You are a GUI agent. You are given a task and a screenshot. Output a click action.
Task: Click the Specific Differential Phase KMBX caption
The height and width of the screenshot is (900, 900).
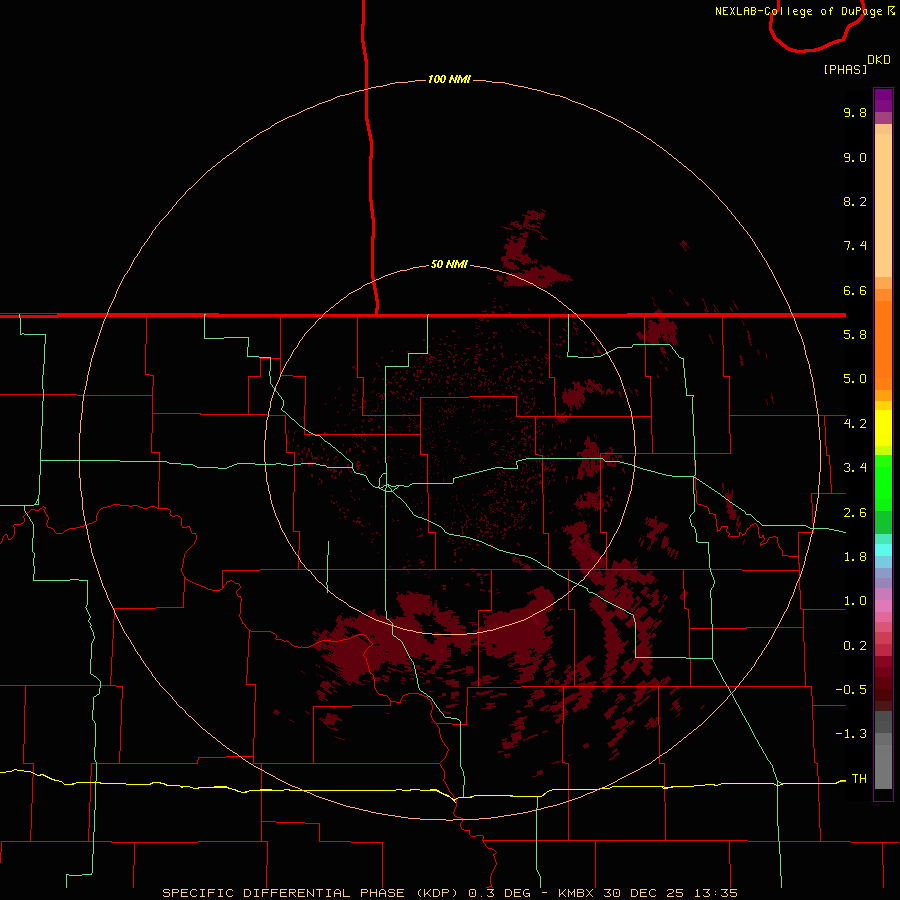[x=450, y=893]
